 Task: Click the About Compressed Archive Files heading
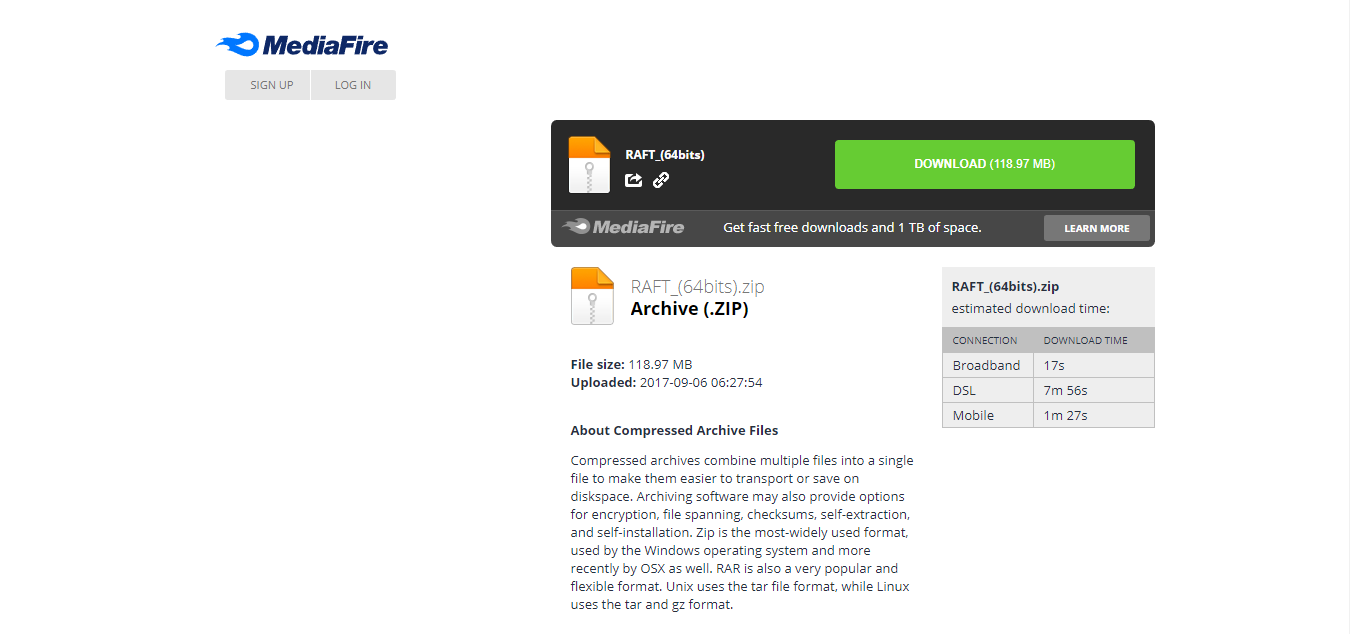click(x=674, y=431)
